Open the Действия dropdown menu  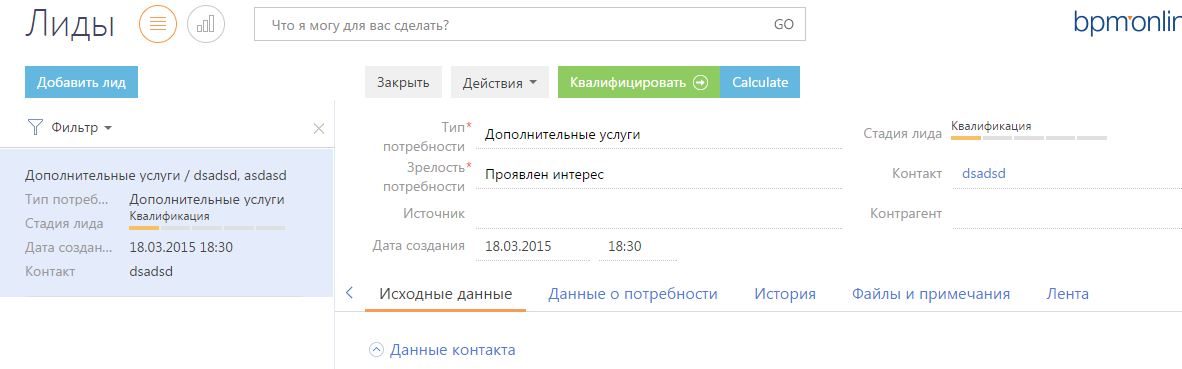coord(501,83)
